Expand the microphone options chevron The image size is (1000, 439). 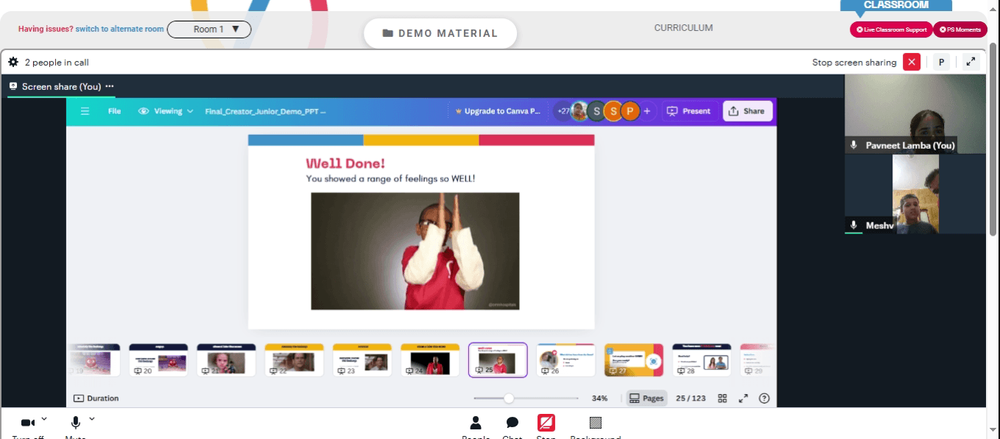tap(92, 419)
